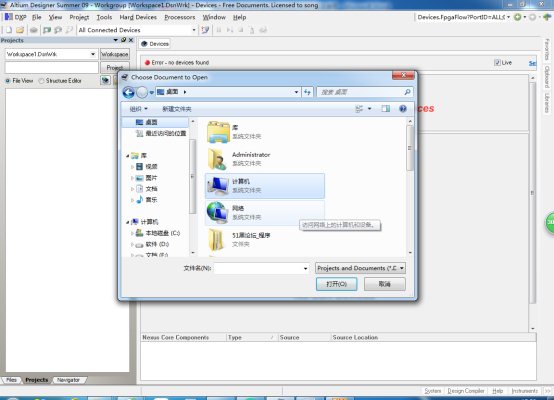The height and width of the screenshot is (400, 554).
Task: Select the 51黑论坛_程序 folder icon
Action: coord(216,240)
